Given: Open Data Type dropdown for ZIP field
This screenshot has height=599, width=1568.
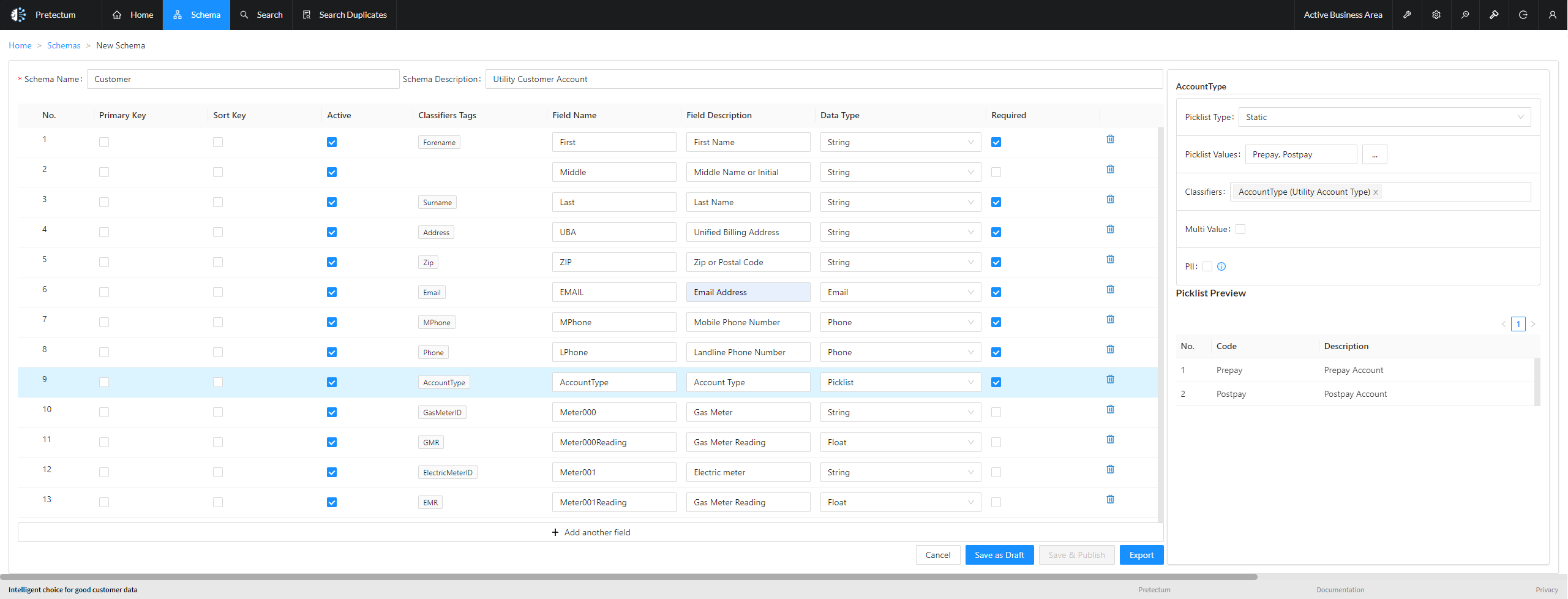Looking at the screenshot, I should pos(901,262).
